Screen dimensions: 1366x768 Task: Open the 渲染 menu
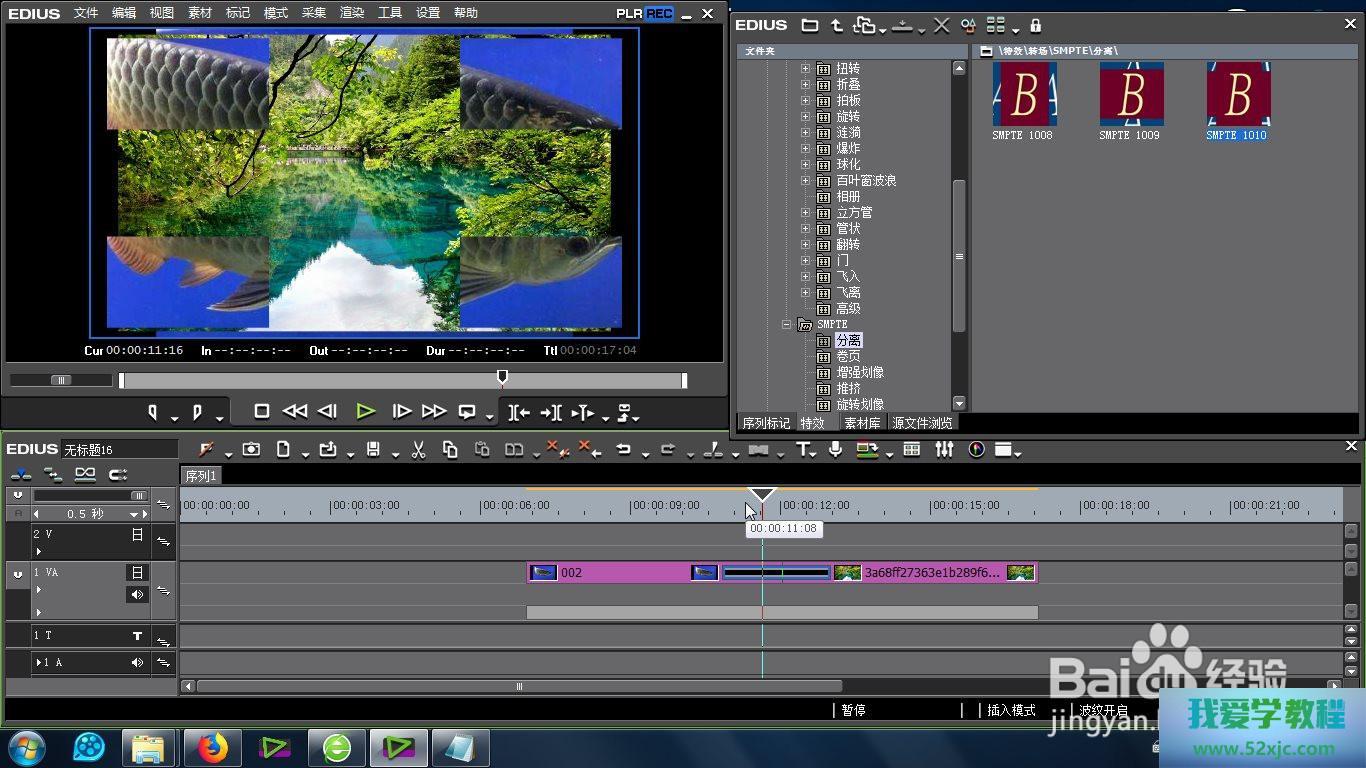click(x=352, y=13)
